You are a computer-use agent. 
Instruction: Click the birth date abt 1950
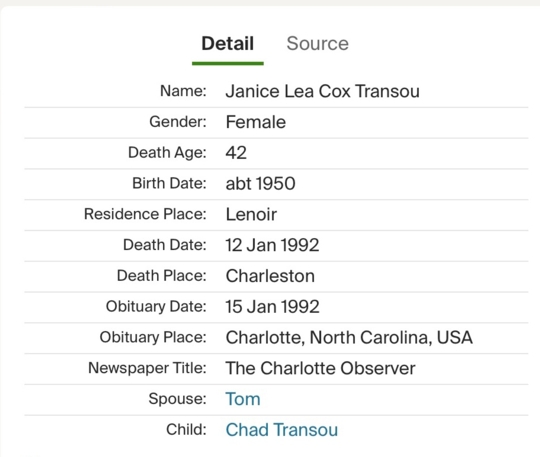pos(260,183)
